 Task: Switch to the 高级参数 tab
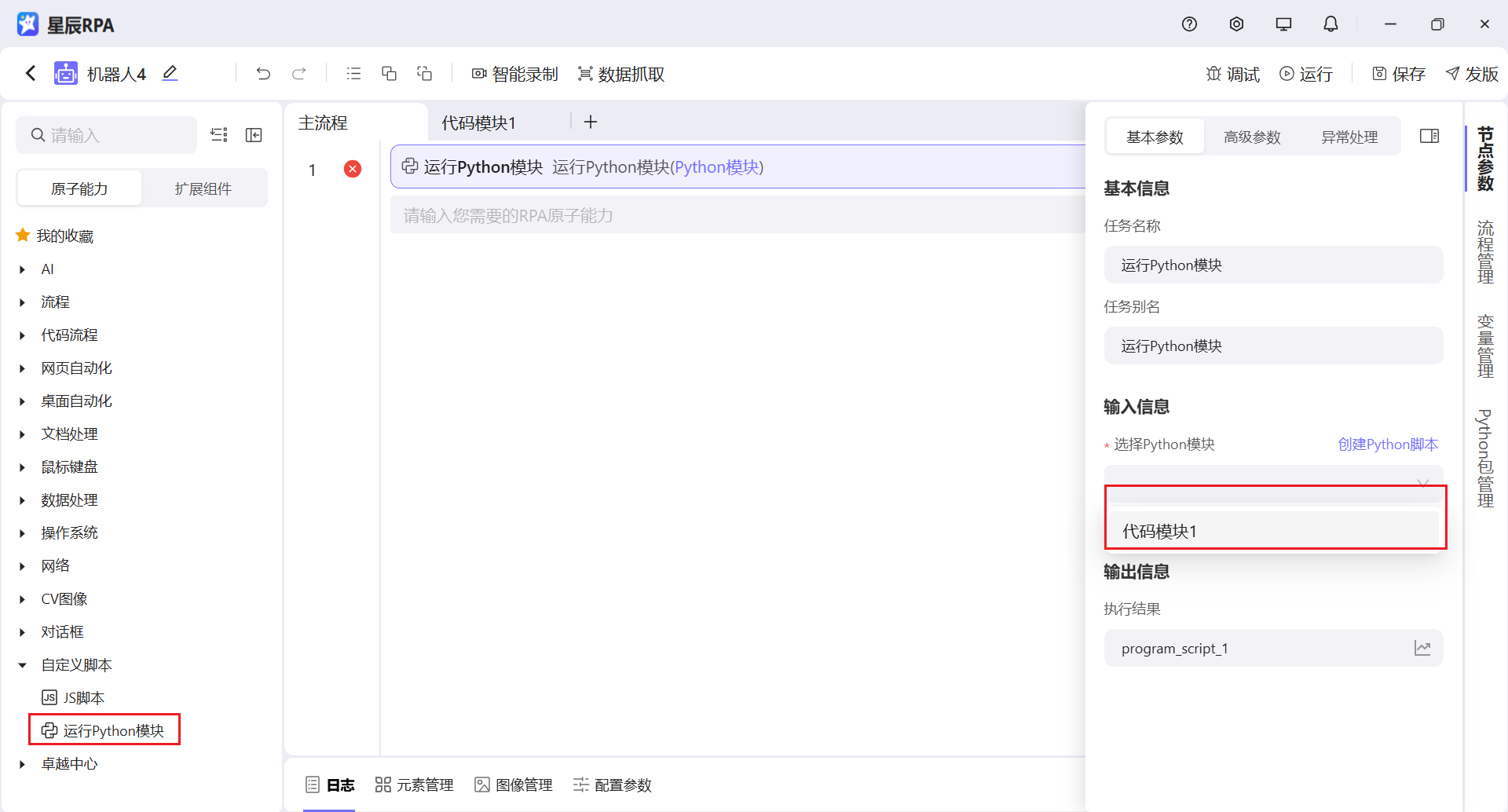1252,136
